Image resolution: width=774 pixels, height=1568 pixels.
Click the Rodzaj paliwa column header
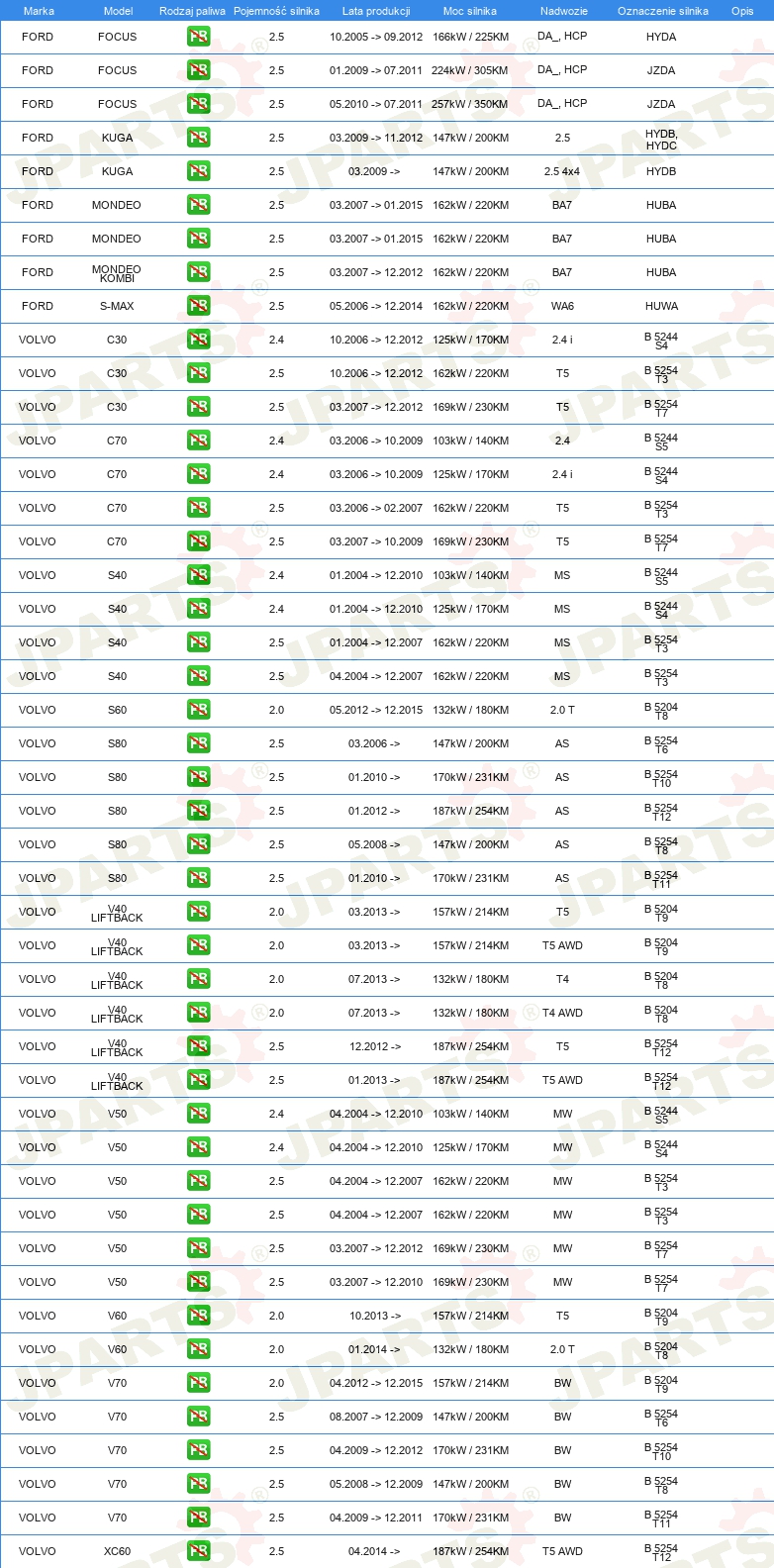[x=192, y=11]
